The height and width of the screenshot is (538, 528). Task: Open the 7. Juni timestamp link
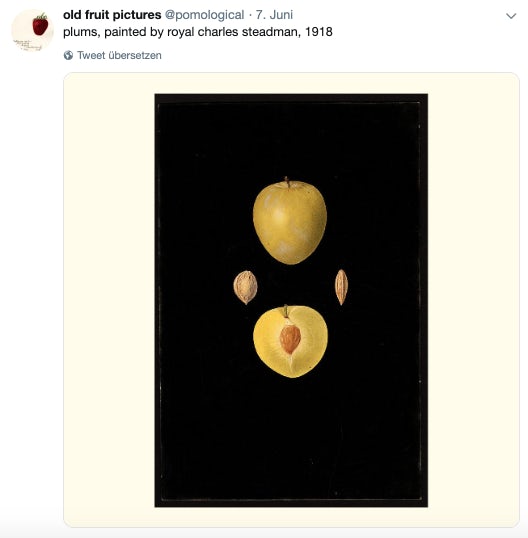tap(274, 15)
